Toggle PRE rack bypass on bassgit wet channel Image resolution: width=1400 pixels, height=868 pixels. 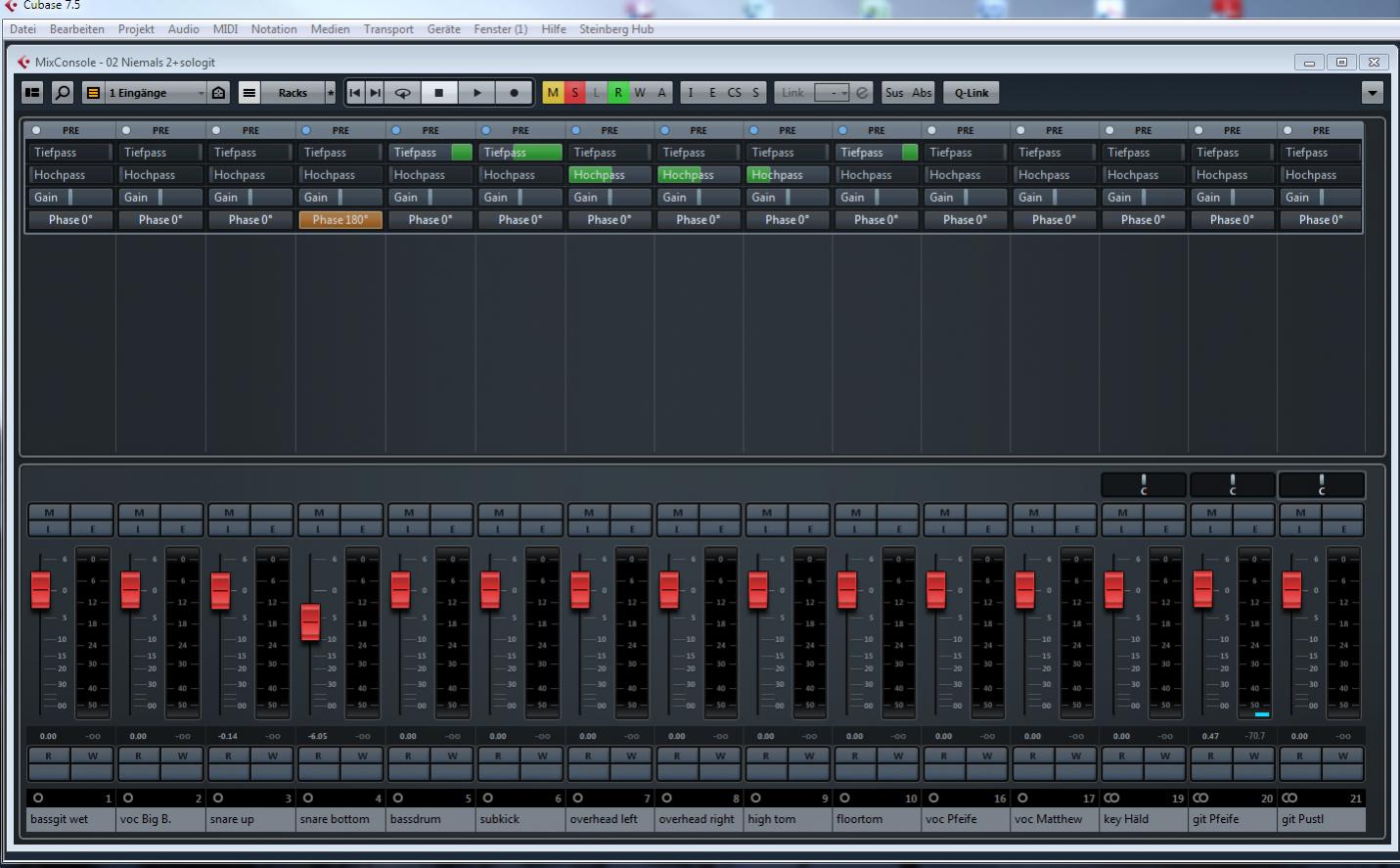(36, 130)
